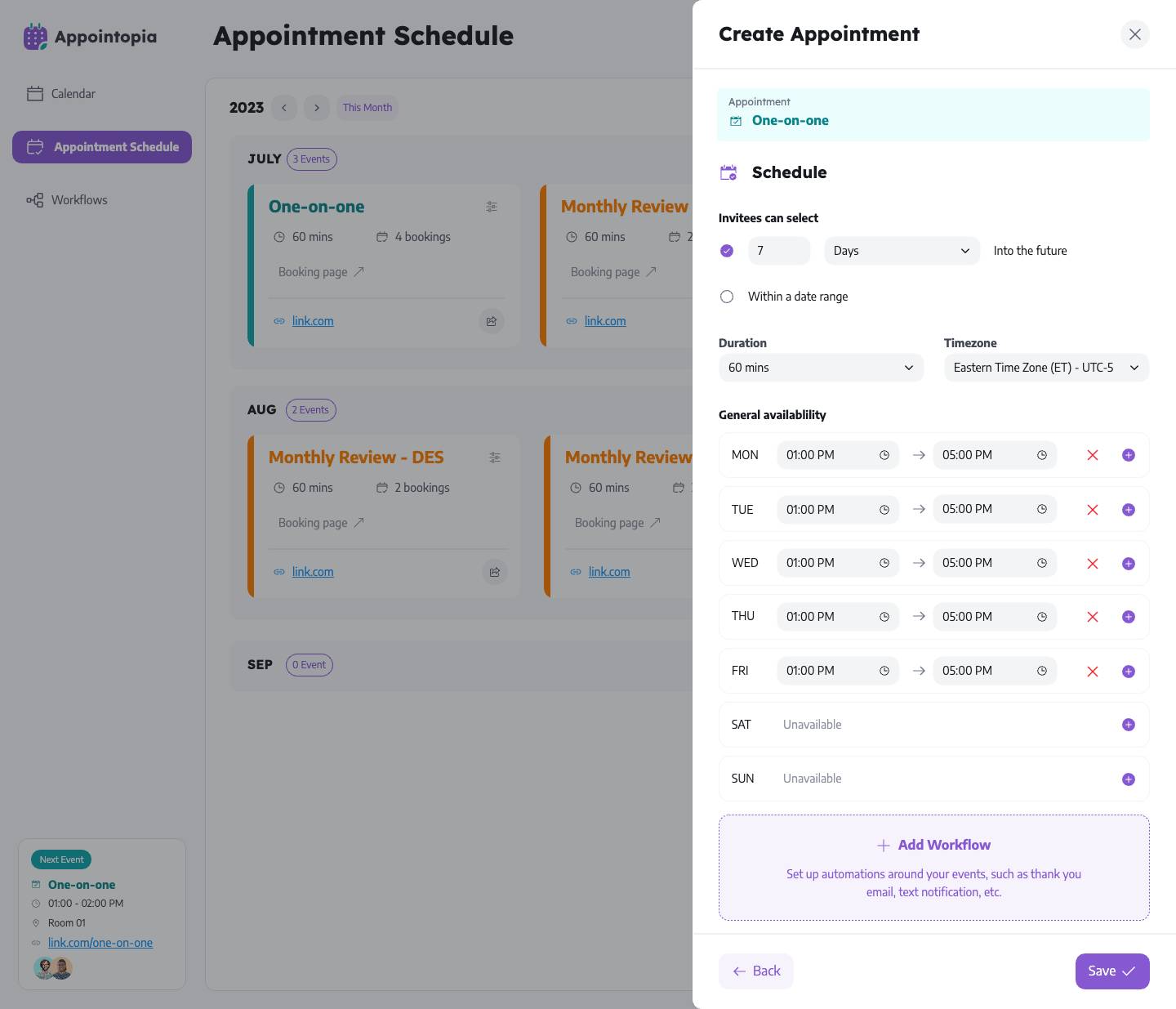Open the Days unit dropdown
Screen dimensions: 1176x1009
(902, 251)
